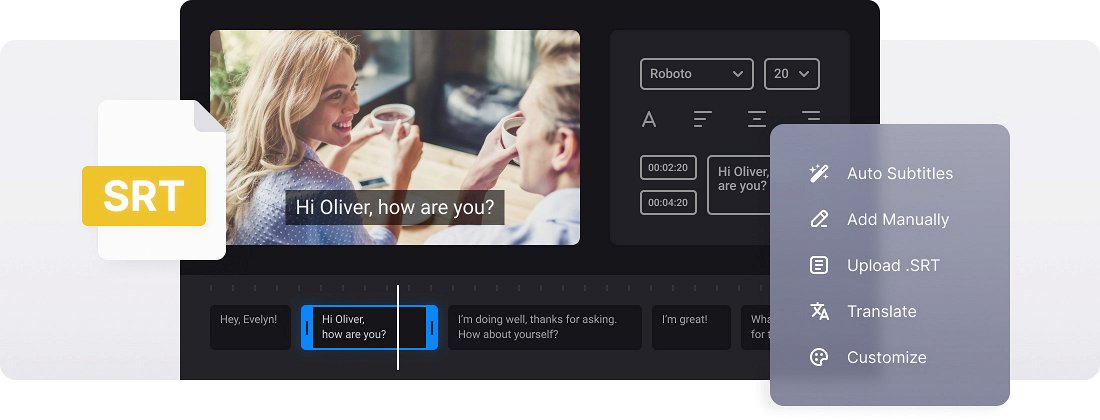Click the document icon beside Upload .SRT
The height and width of the screenshot is (420, 1100).
pos(819,265)
